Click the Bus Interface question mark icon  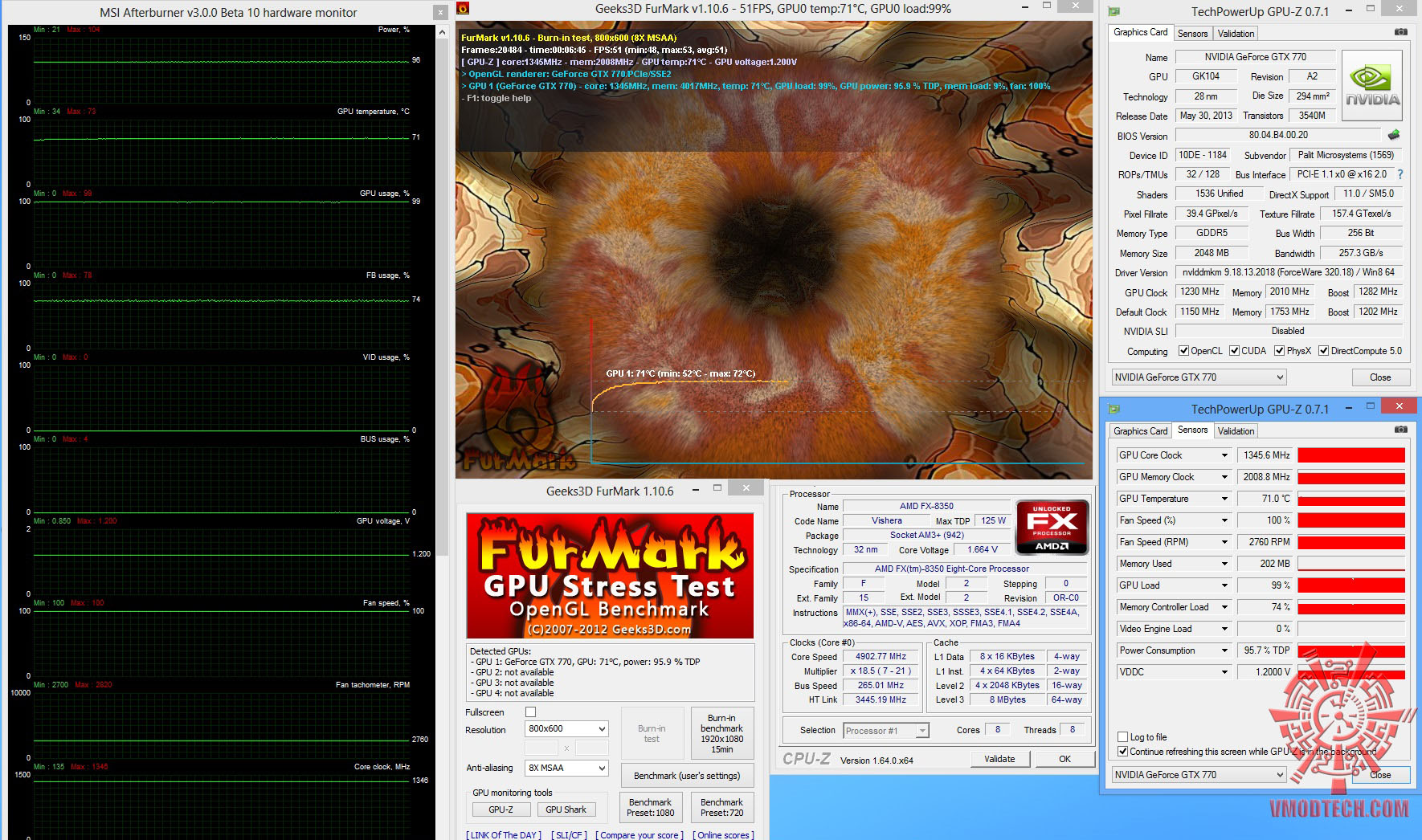1400,174
